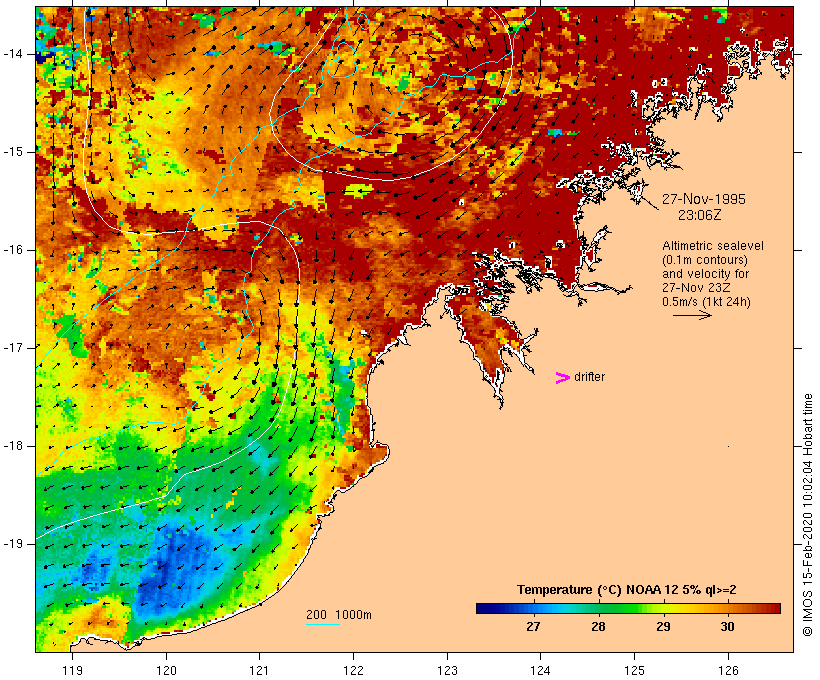This screenshot has height=680, width=820.
Task: Click the -16 latitude axis label
Action: click(13, 250)
